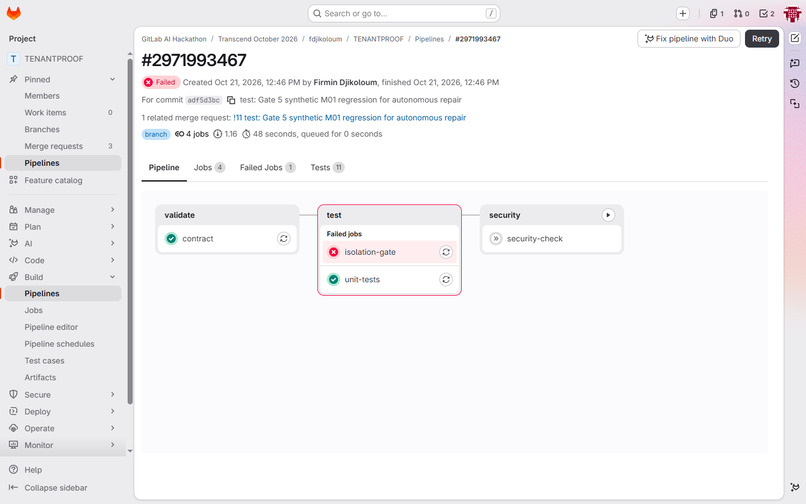Image resolution: width=806 pixels, height=504 pixels.
Task: Open the history icon in right rail
Action: coord(795,83)
